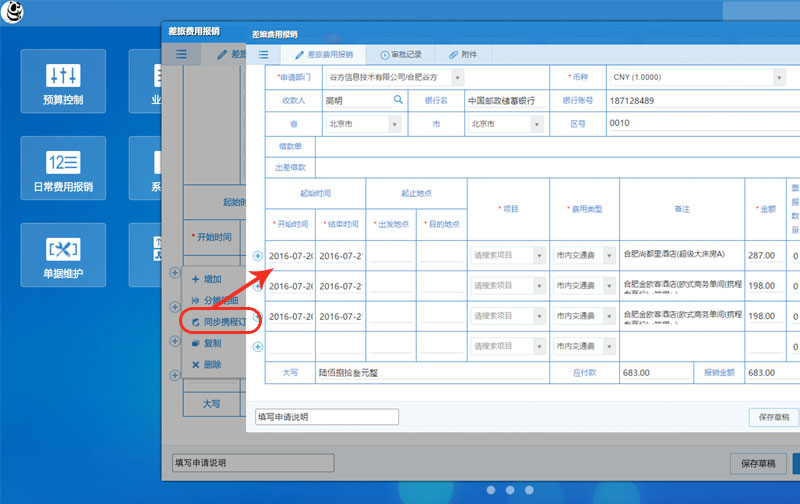Screen dimensions: 800x504
Task: Click the 银行名 中国邮政储蓄银行 field
Action: 507,101
